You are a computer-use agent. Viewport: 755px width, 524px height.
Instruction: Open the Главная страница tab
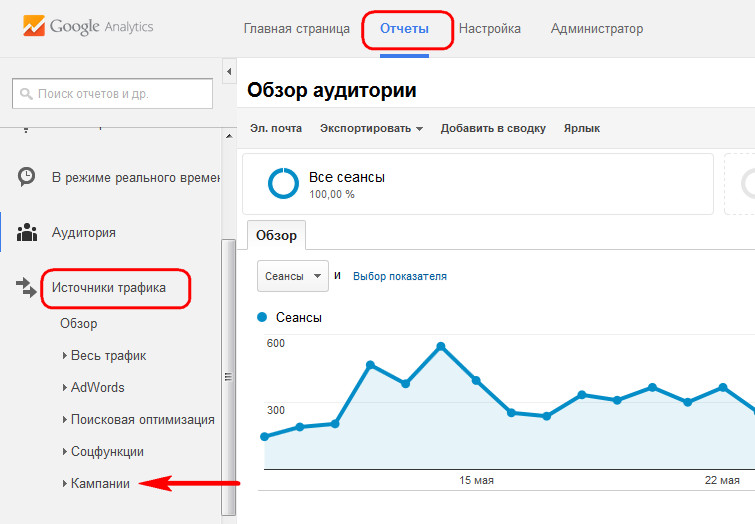click(x=297, y=28)
